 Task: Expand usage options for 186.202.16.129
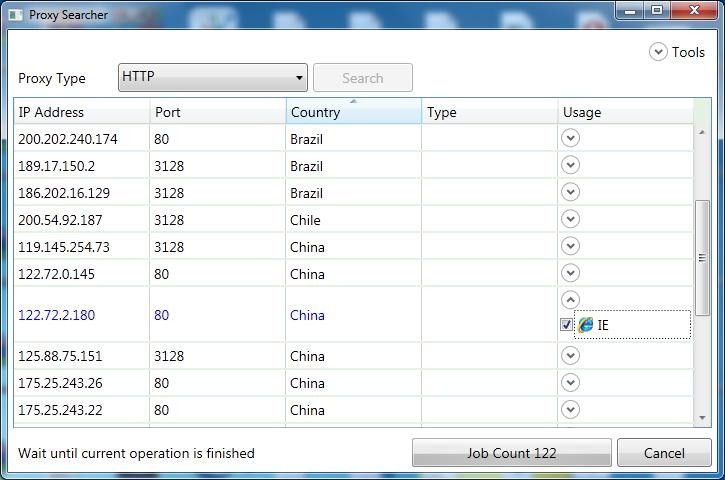[x=571, y=192]
